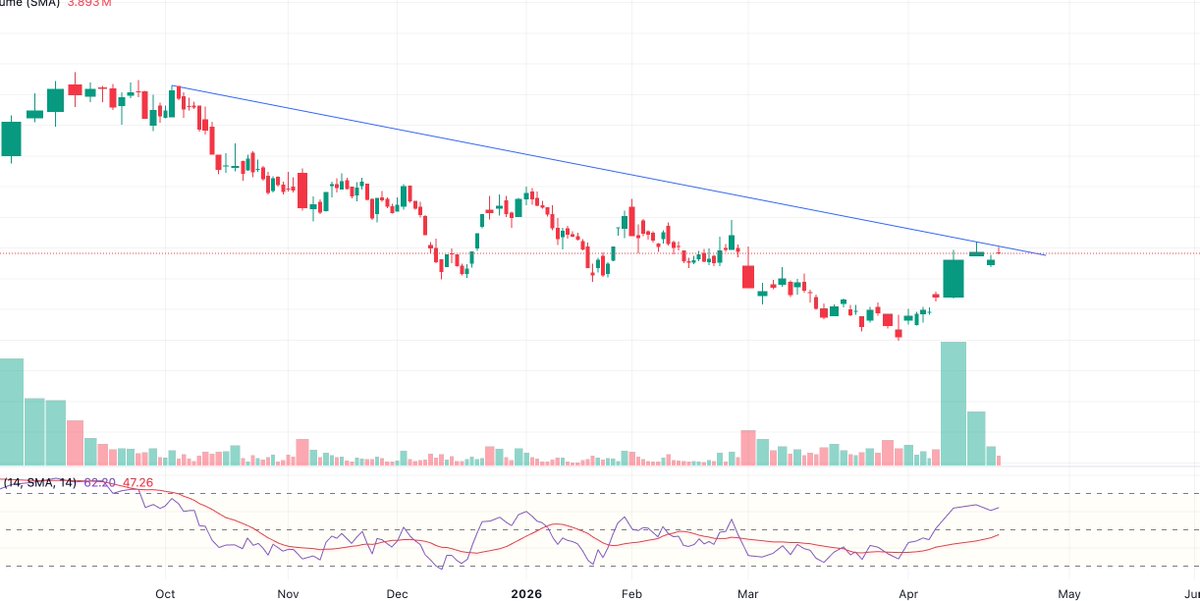This screenshot has height=601, width=1200.
Task: Select the Volume SMA indicator label
Action: pos(30,4)
